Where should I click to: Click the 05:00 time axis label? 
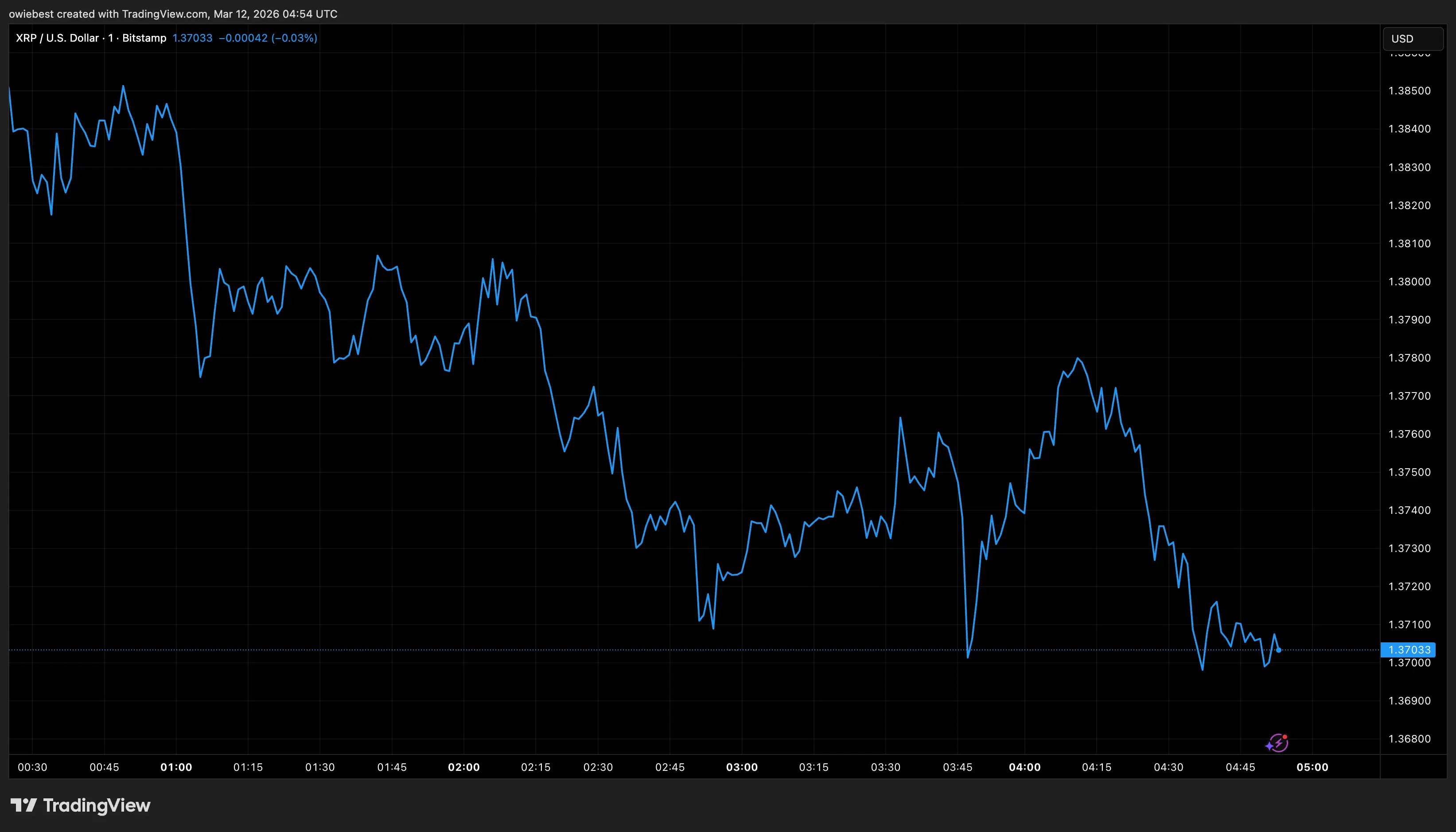(x=1312, y=767)
